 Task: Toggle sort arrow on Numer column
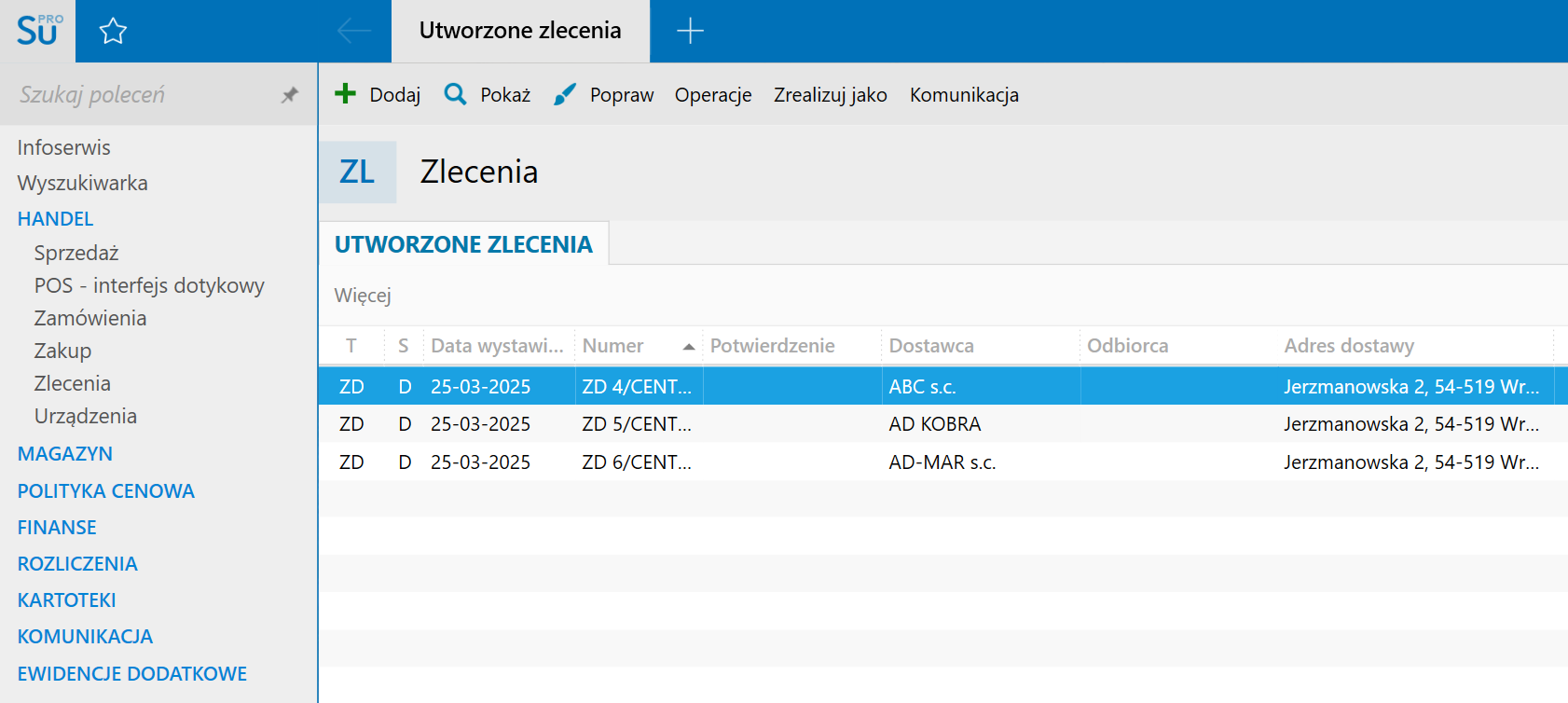689,347
